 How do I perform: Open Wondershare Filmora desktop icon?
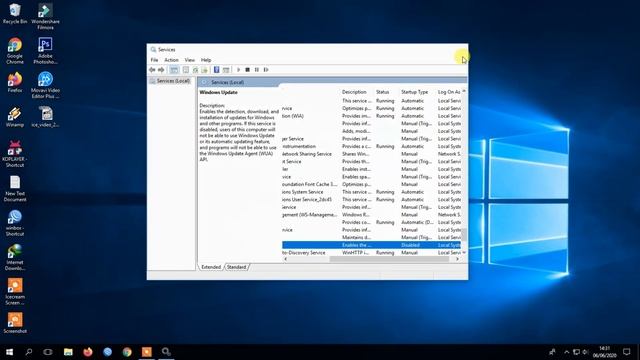pyautogui.click(x=45, y=16)
